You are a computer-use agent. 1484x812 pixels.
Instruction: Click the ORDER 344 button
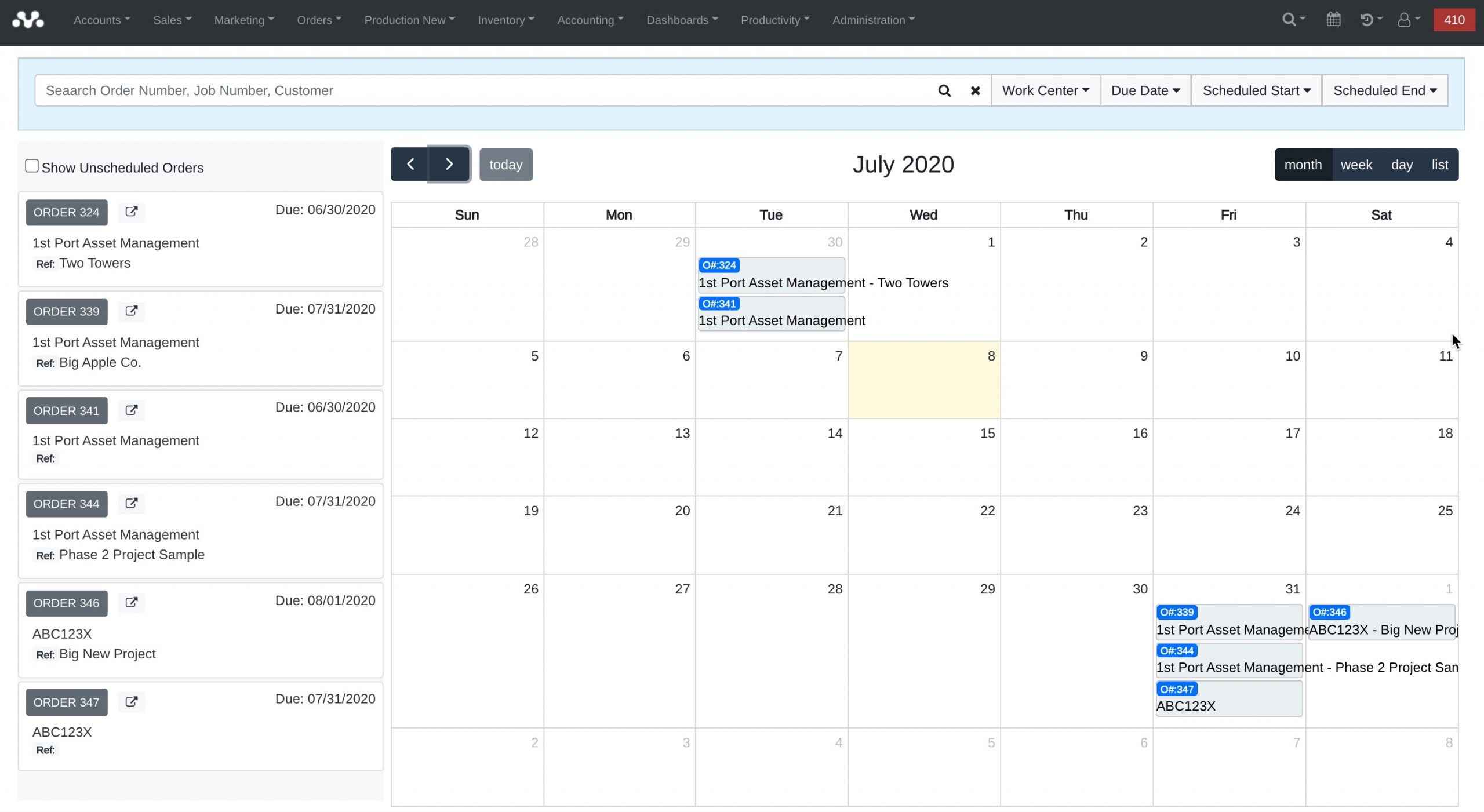pos(67,504)
